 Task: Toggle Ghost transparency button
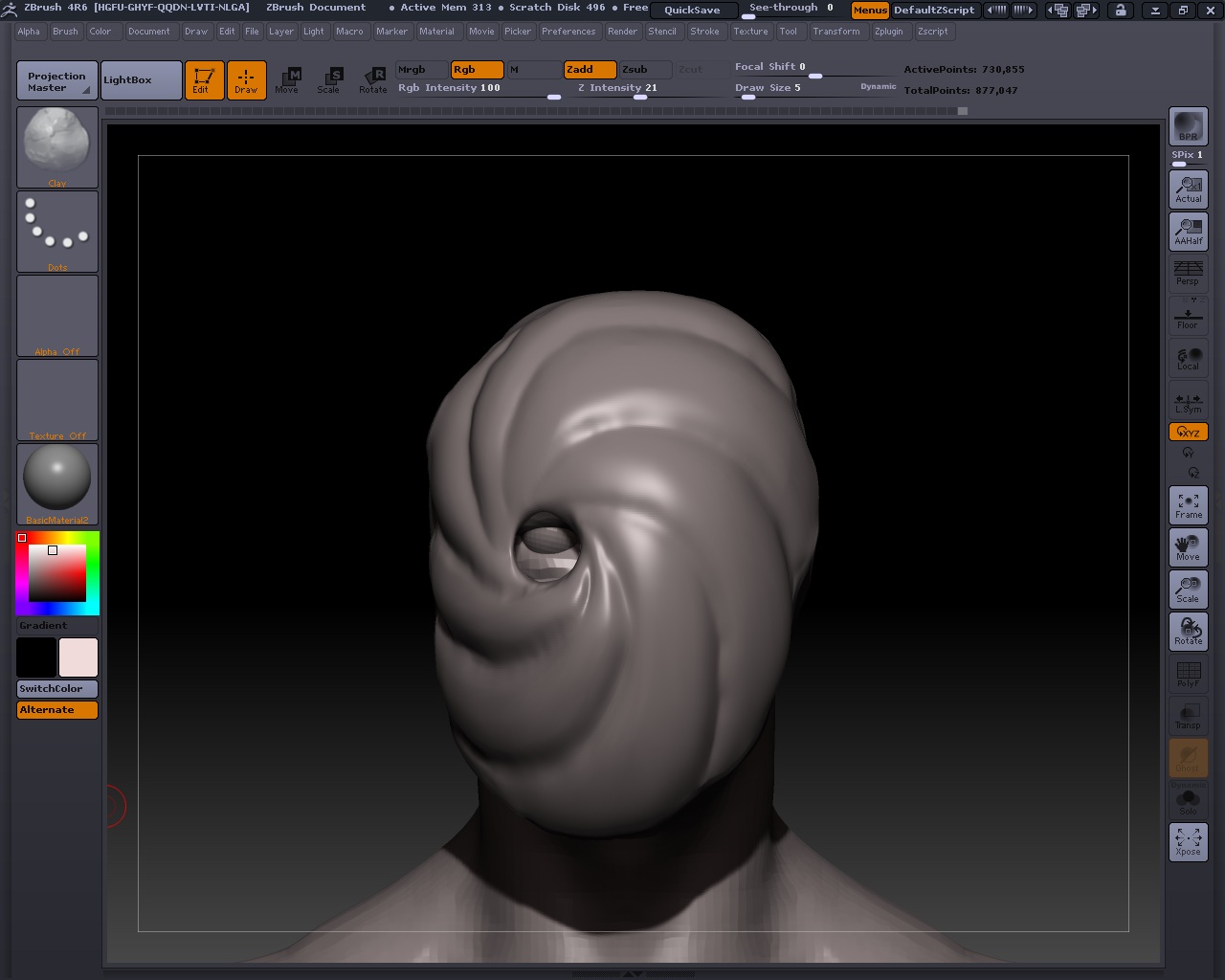click(1189, 758)
